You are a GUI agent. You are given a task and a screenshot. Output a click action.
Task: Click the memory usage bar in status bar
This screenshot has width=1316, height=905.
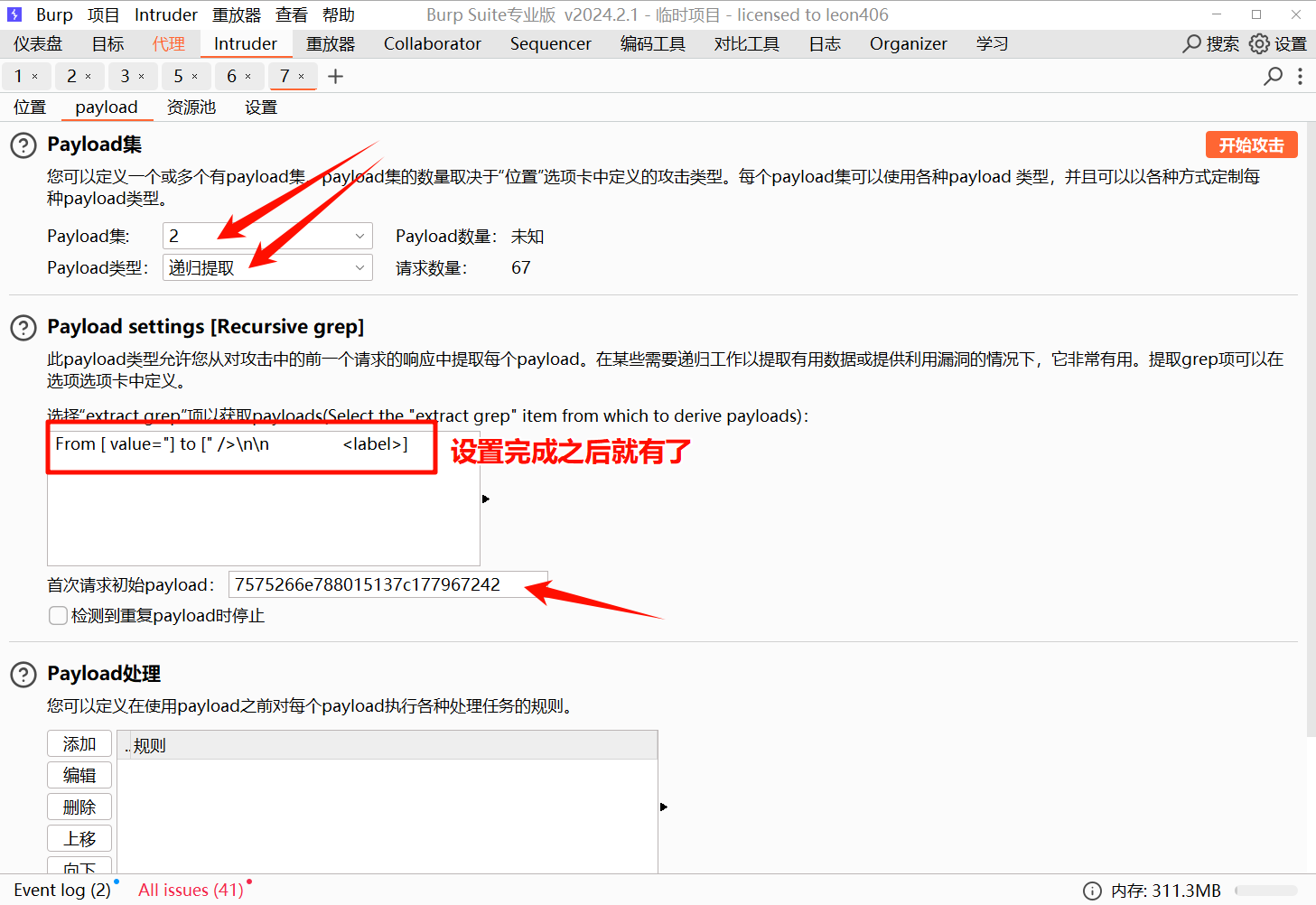tap(1266, 891)
